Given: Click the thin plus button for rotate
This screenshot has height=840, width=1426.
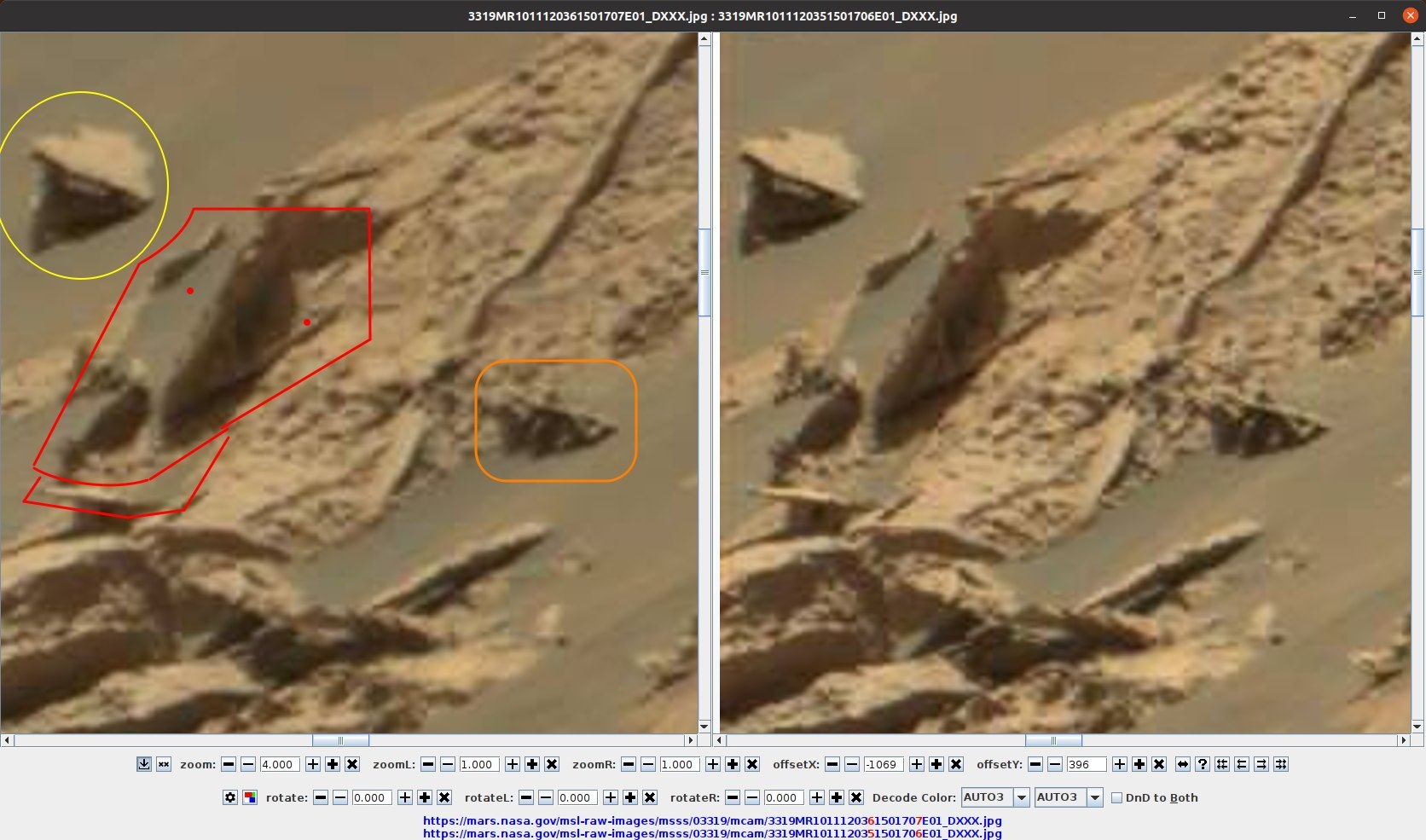Looking at the screenshot, I should pos(405,797).
